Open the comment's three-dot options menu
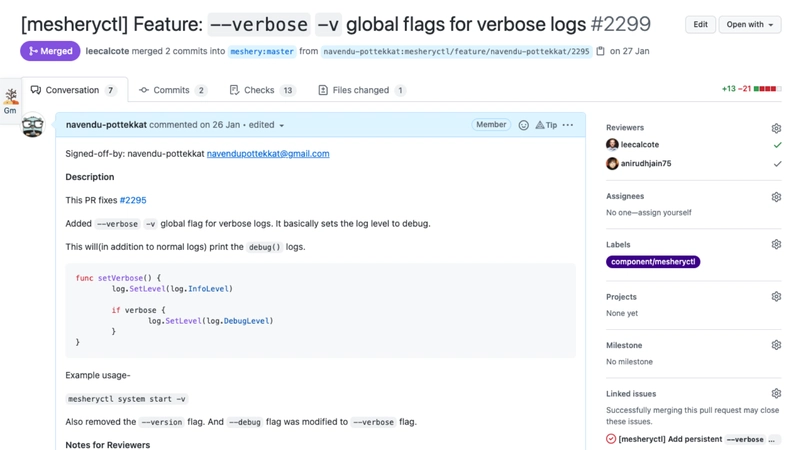The image size is (800, 450). (568, 125)
